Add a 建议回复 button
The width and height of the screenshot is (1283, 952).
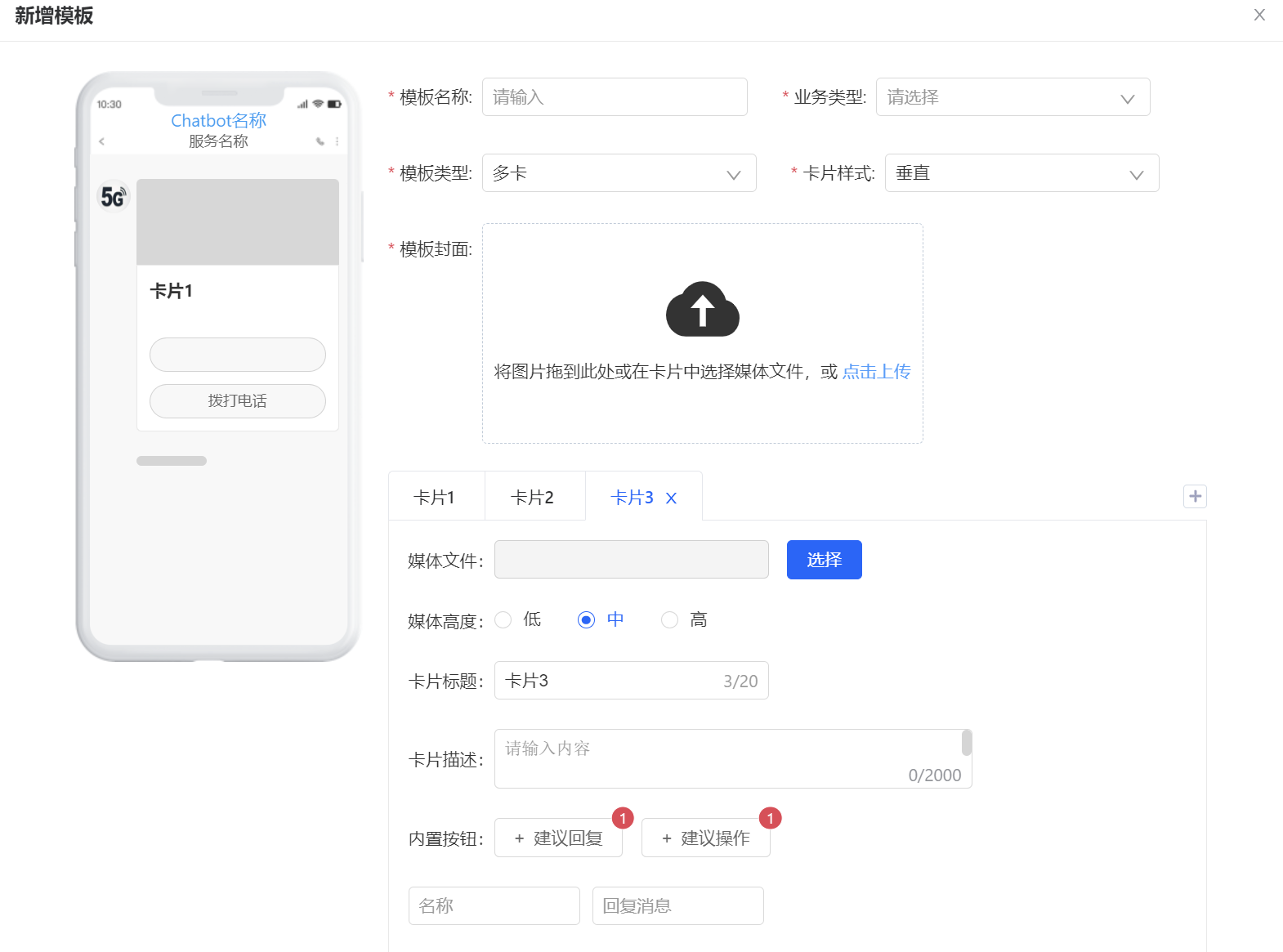[x=558, y=838]
